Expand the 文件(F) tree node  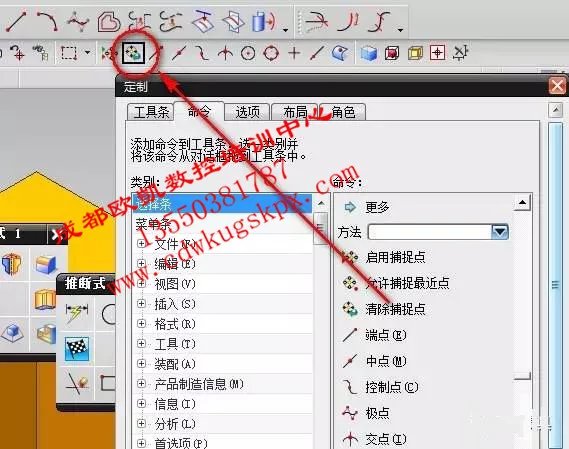tap(142, 244)
